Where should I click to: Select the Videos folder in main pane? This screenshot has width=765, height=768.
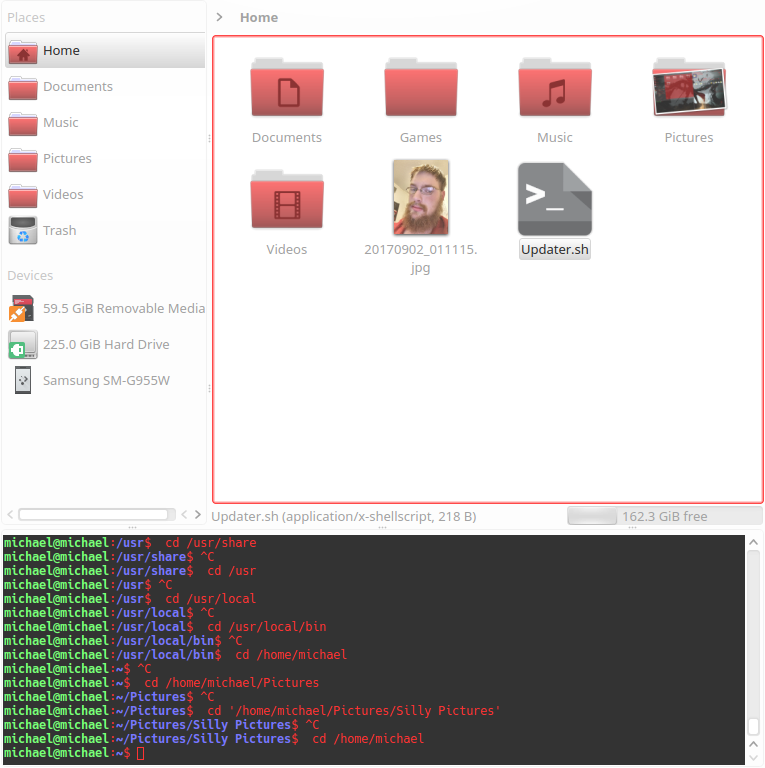click(287, 200)
